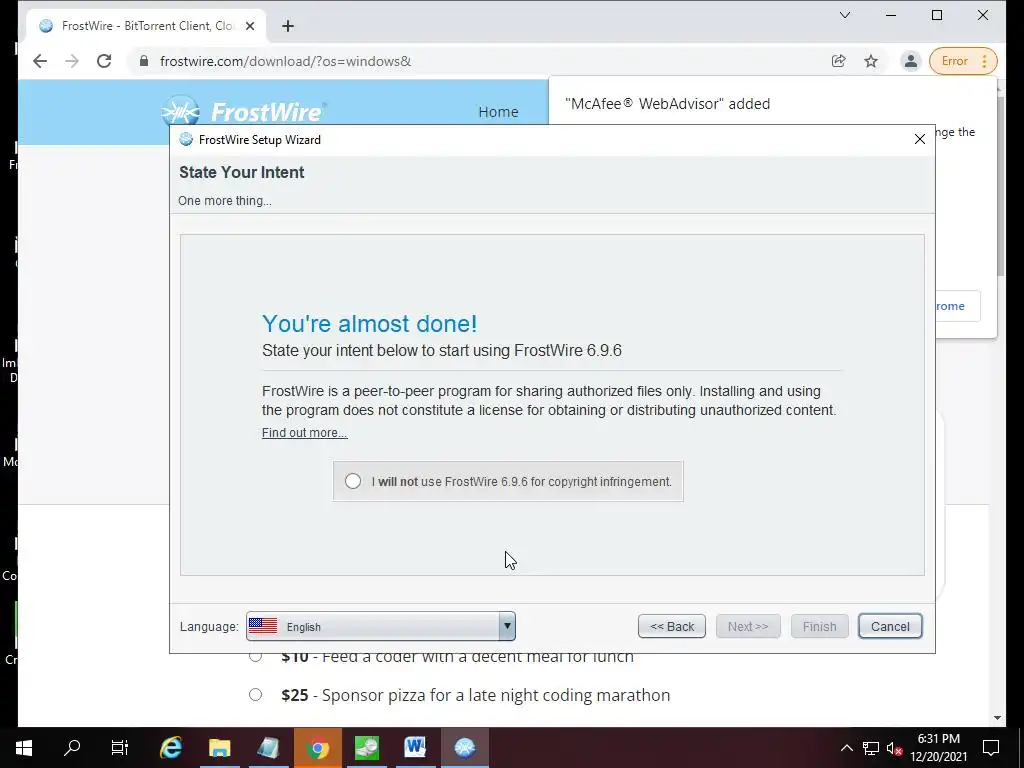The image size is (1024, 768).
Task: Open the Windows Start menu
Action: [x=24, y=748]
